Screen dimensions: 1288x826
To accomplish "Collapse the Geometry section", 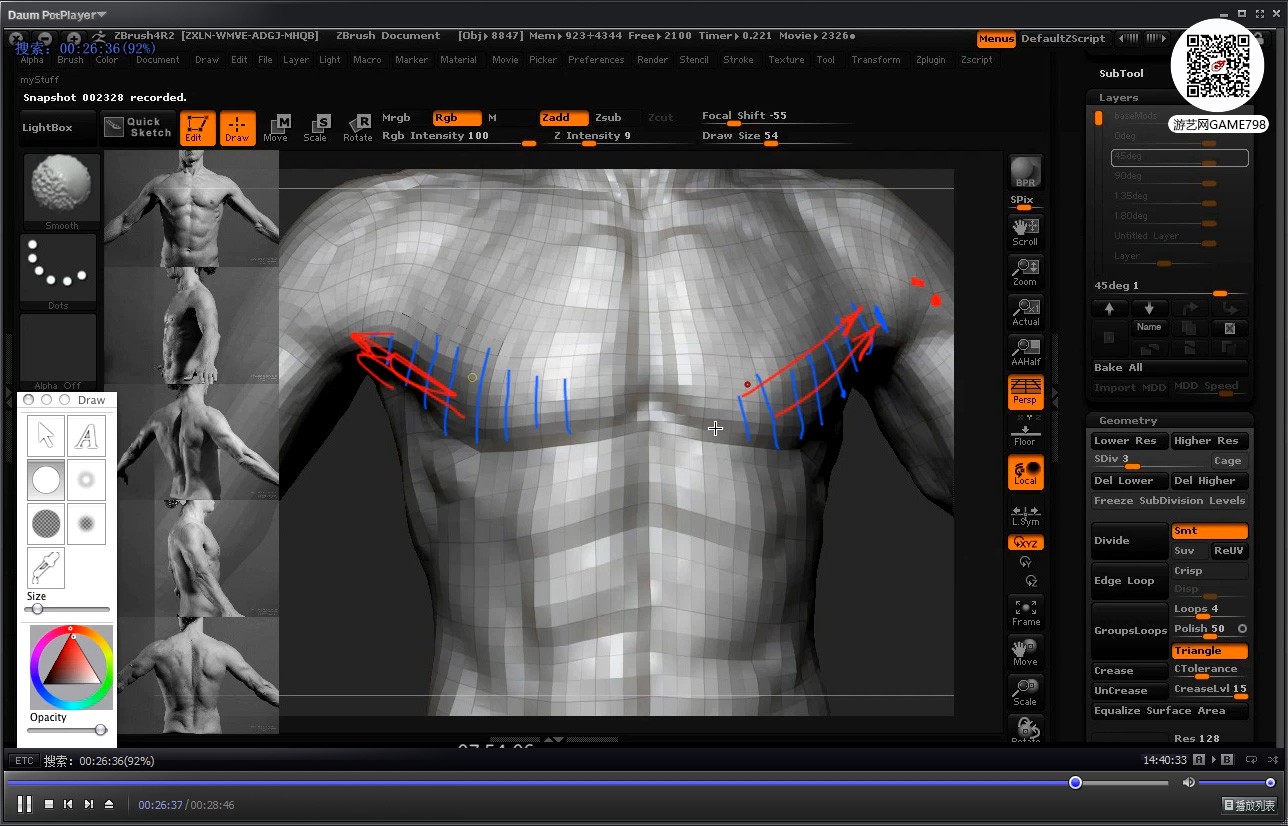I will tap(1128, 421).
